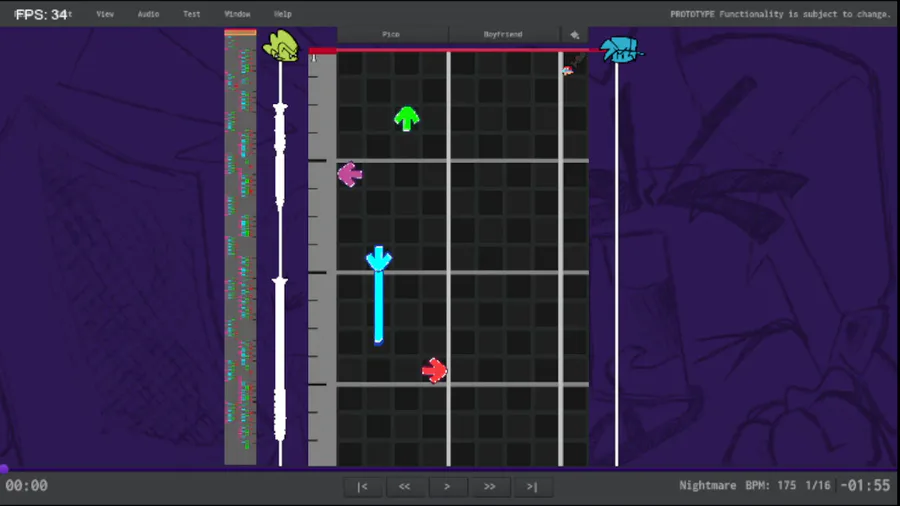900x506 pixels.
Task: Click the events column diamond icon
Action: click(x=575, y=35)
